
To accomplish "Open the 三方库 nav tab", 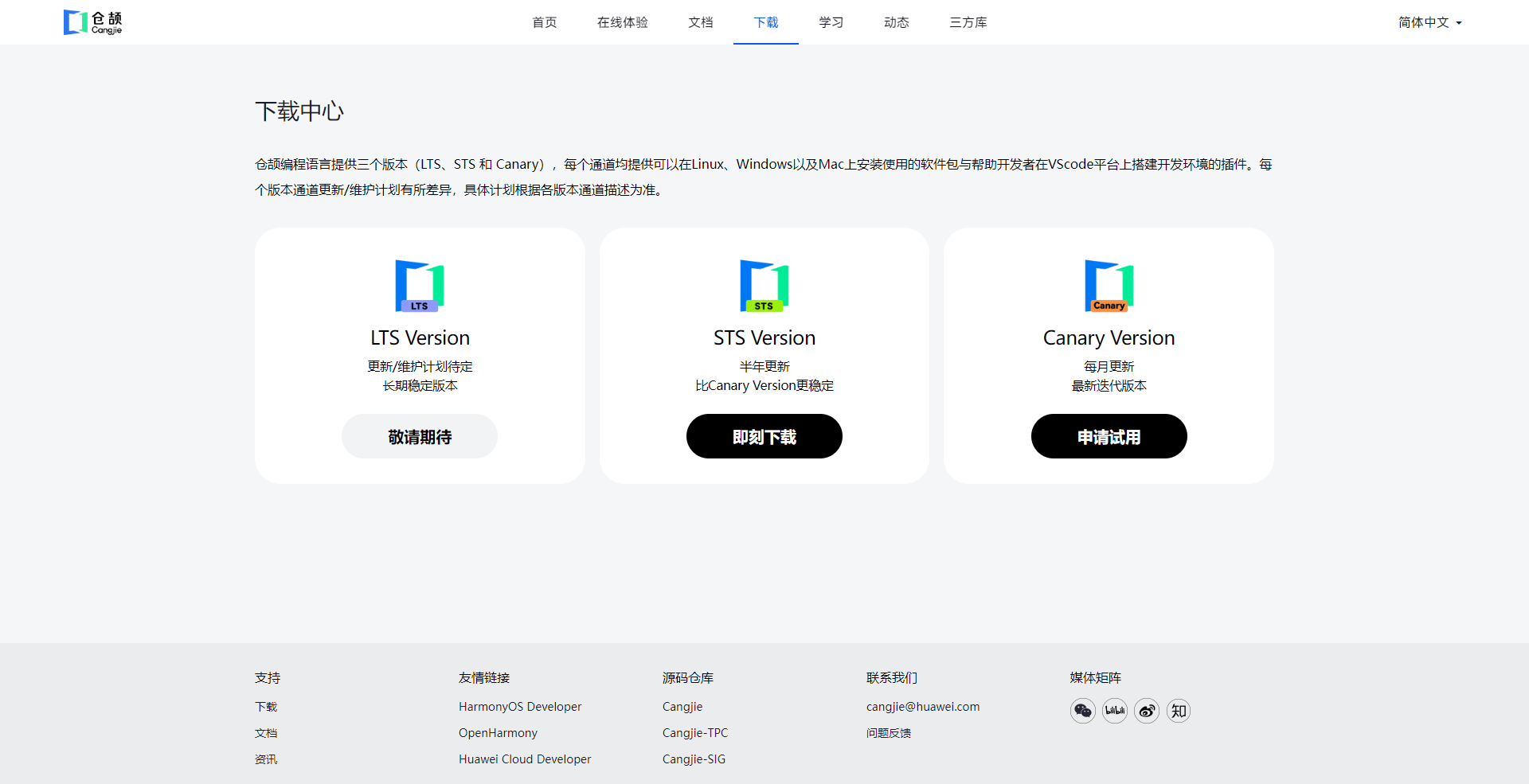I will [968, 22].
